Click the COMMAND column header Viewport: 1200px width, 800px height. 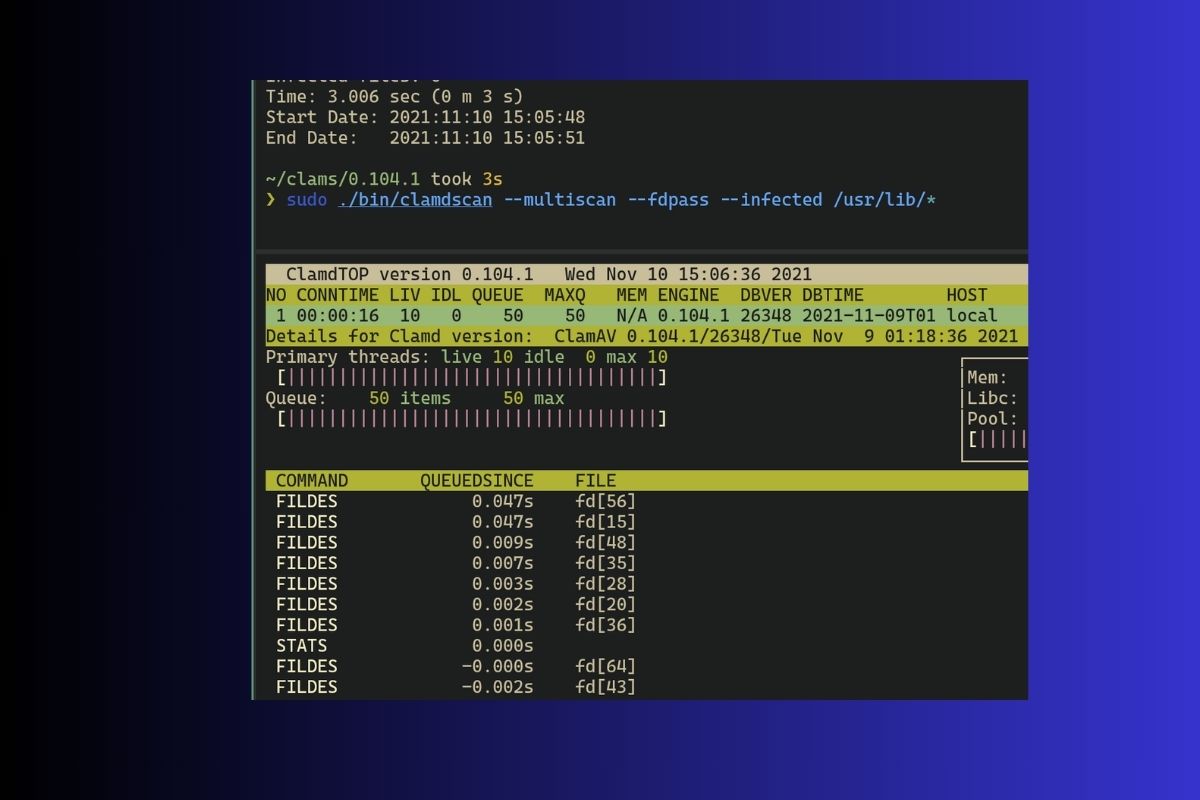pos(312,481)
